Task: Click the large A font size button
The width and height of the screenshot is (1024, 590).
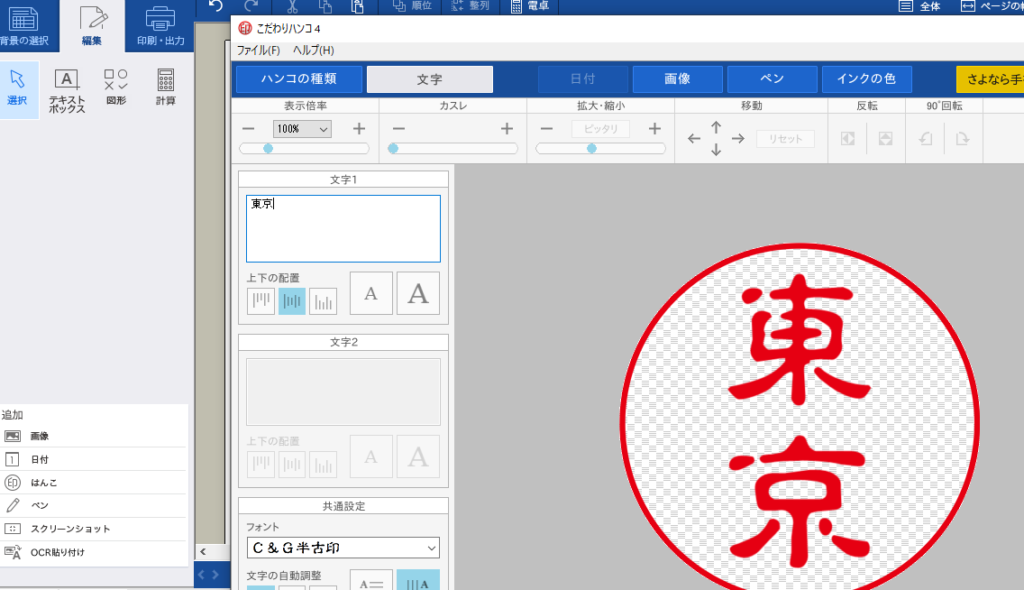Action: 418,293
